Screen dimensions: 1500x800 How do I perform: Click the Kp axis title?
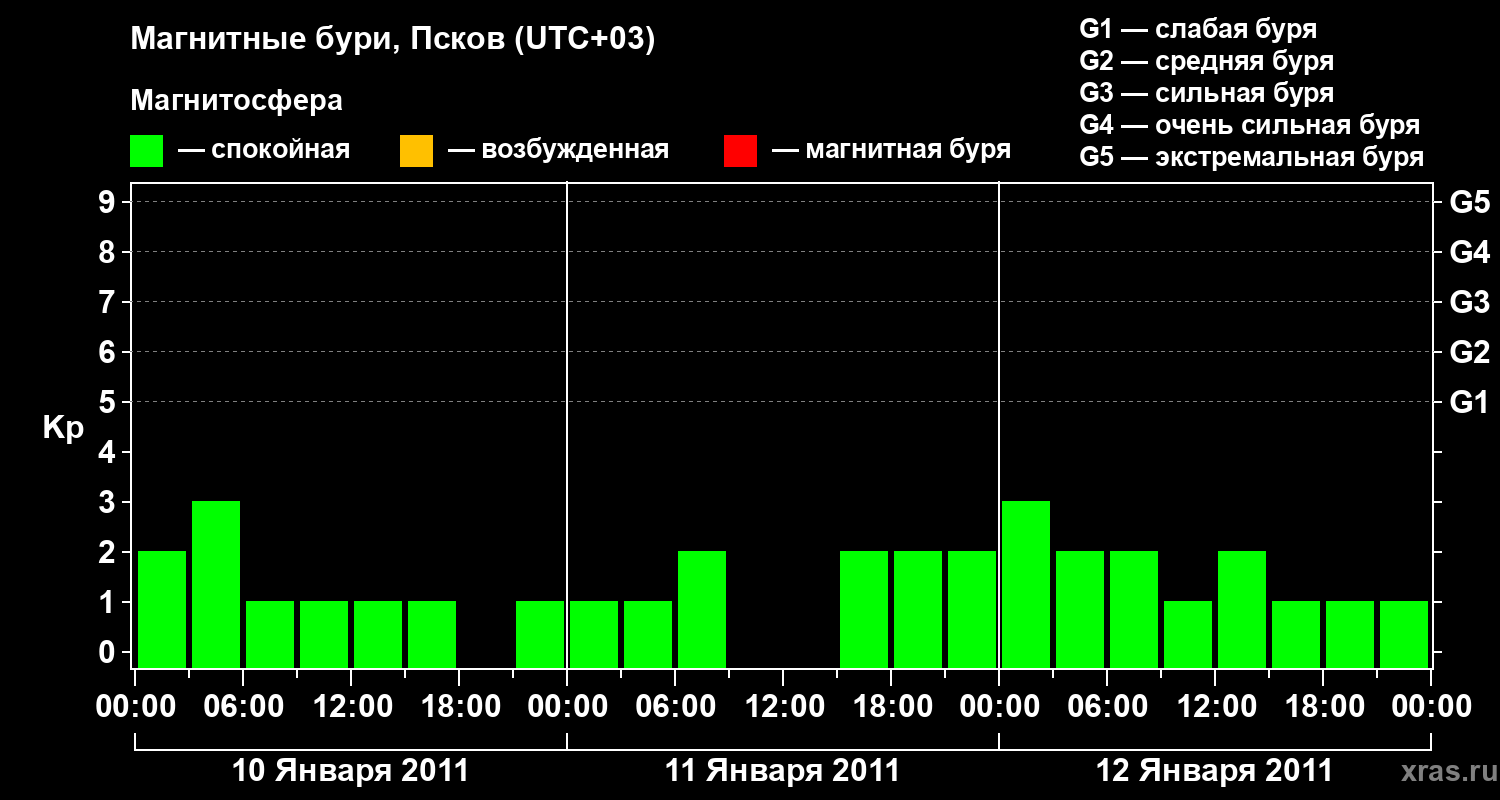[x=63, y=428]
